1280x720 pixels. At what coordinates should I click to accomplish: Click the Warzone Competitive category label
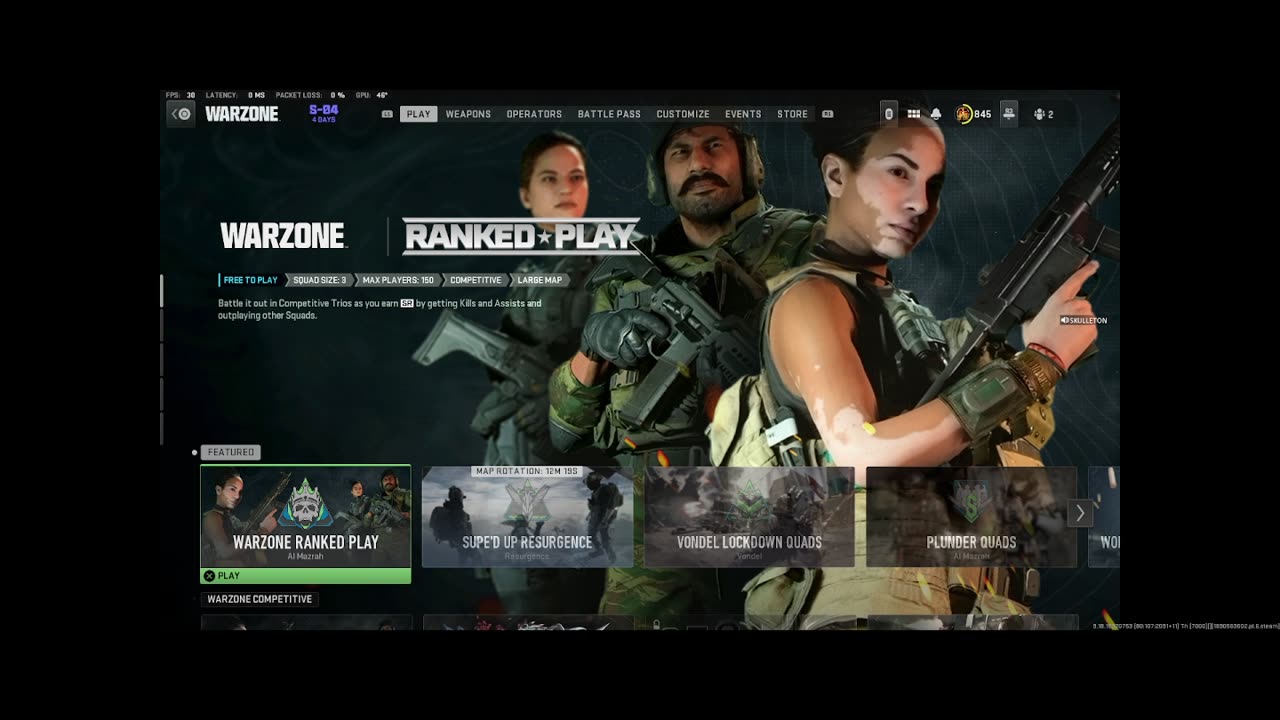pos(260,599)
